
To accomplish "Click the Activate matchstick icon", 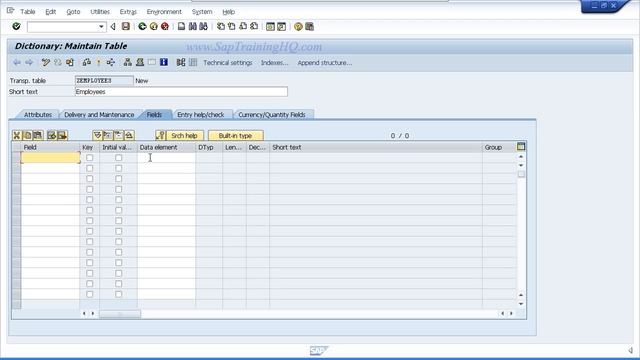I will click(98, 62).
